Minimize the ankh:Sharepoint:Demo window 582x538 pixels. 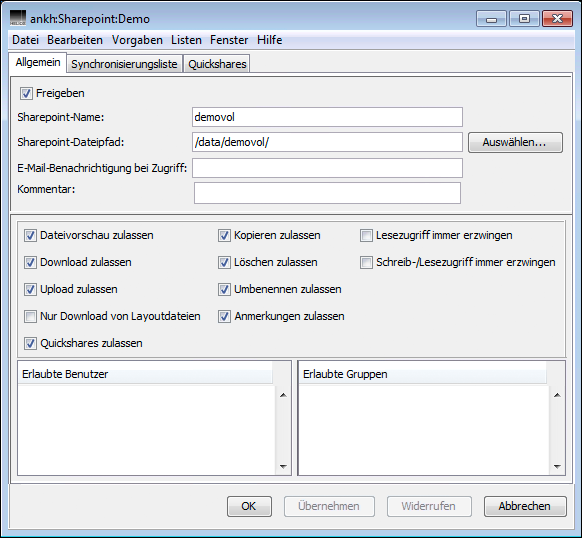point(491,19)
